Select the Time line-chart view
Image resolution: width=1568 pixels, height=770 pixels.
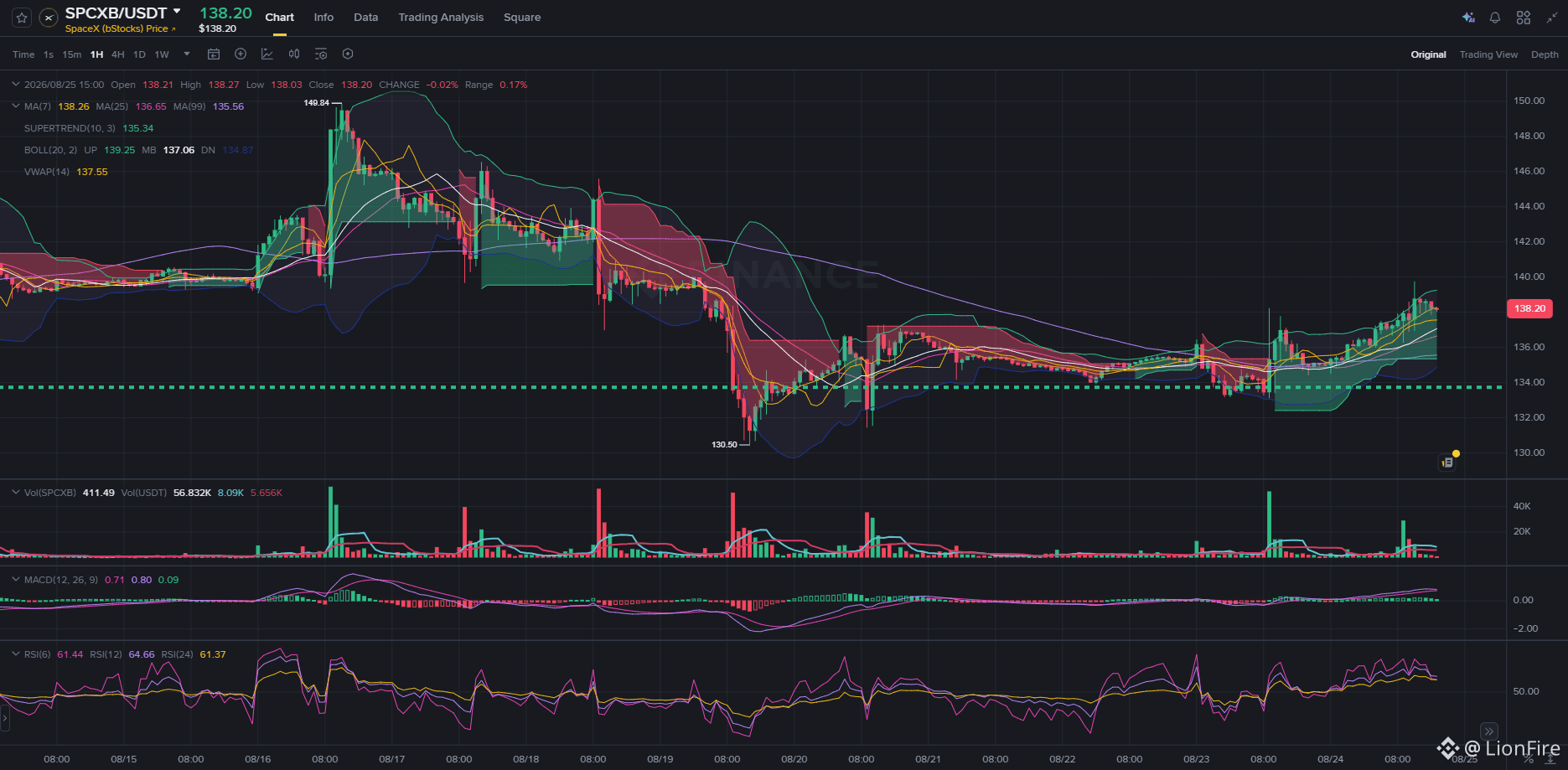(23, 54)
